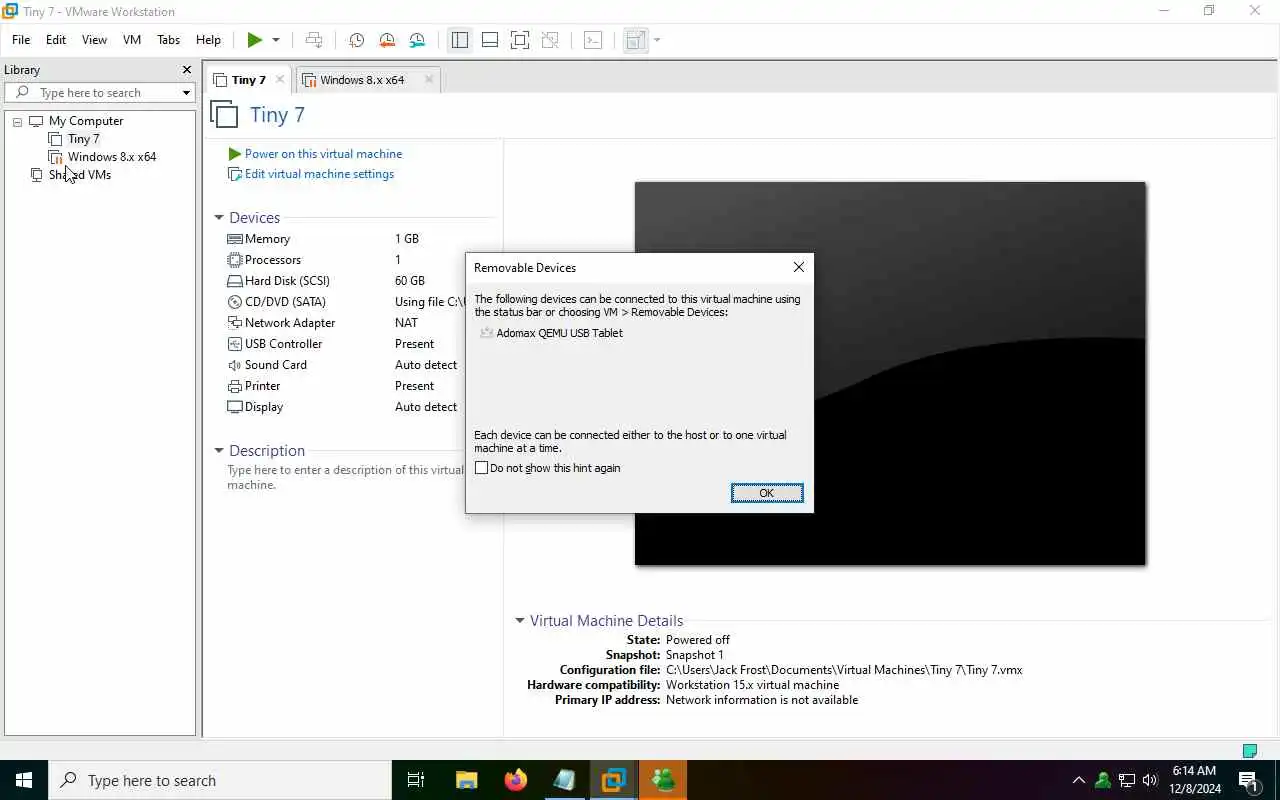Click the Windows Start button
This screenshot has width=1280, height=800.
pyautogui.click(x=24, y=780)
